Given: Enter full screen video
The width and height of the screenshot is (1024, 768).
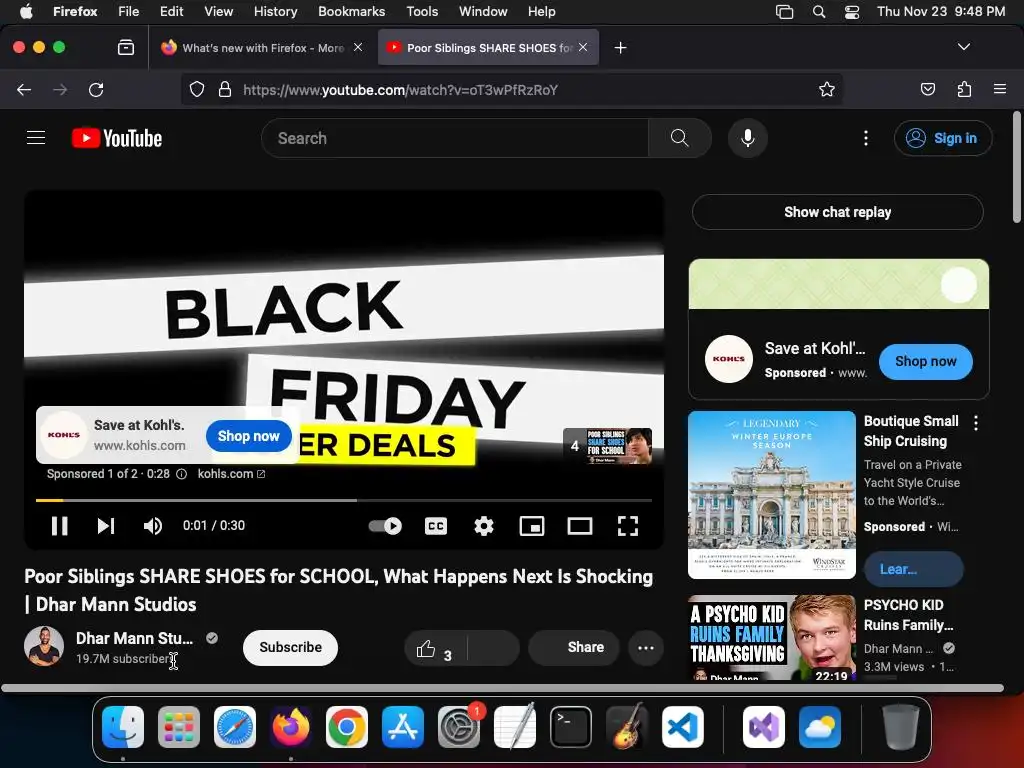Looking at the screenshot, I should click(x=628, y=526).
